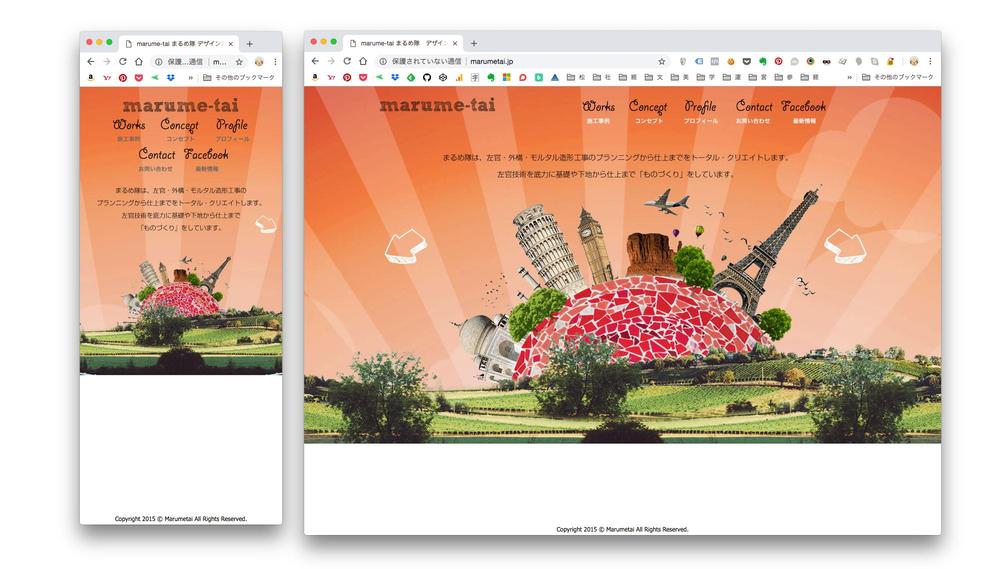The width and height of the screenshot is (999, 569).
Task: Open Amazon bookmark in the narrow browser window
Action: click(x=90, y=78)
